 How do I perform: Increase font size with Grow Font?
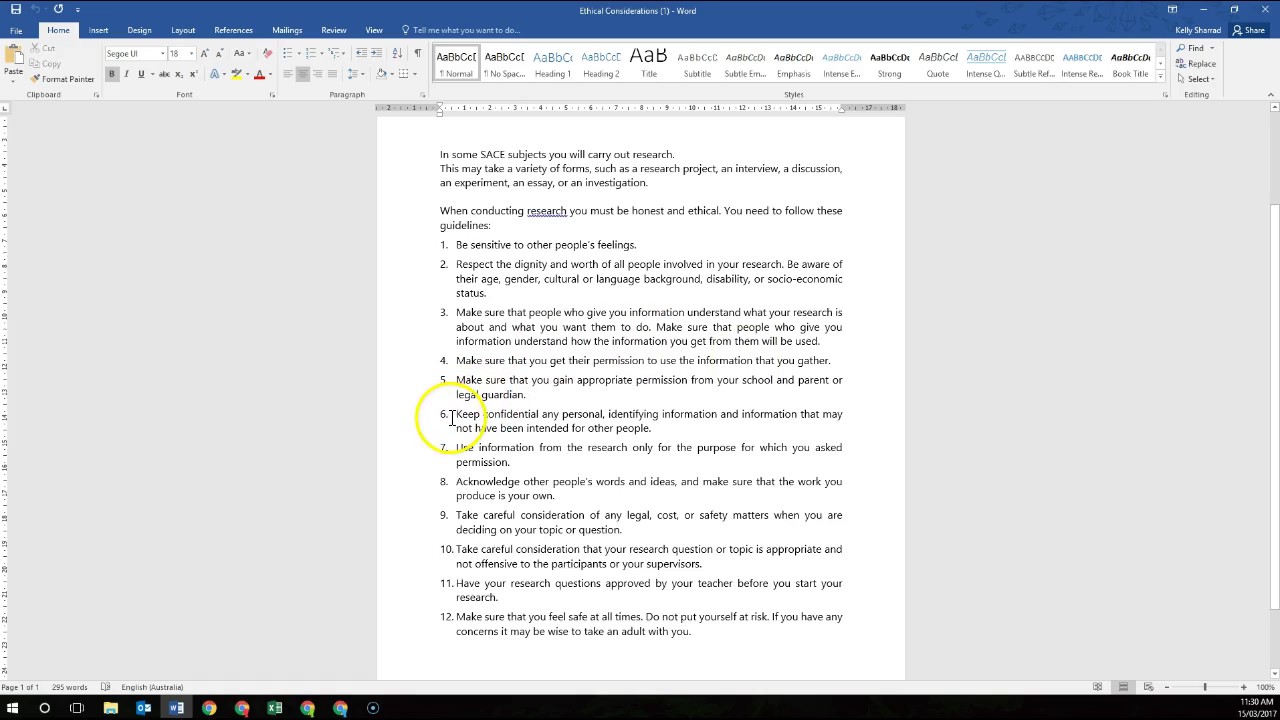coord(205,53)
